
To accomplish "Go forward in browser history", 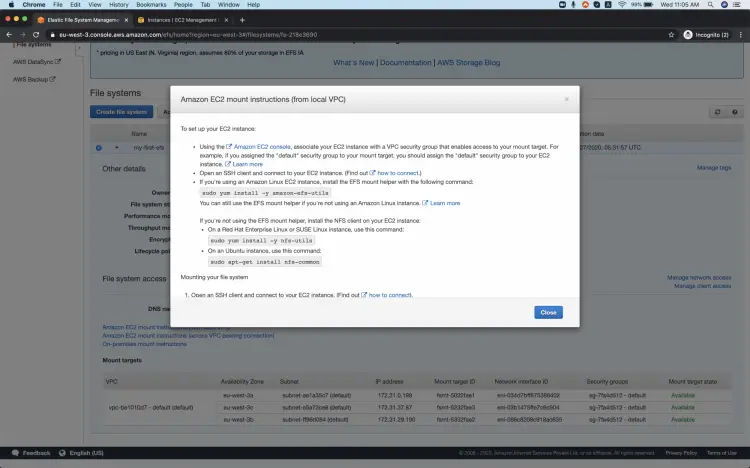I will (x=22, y=35).
